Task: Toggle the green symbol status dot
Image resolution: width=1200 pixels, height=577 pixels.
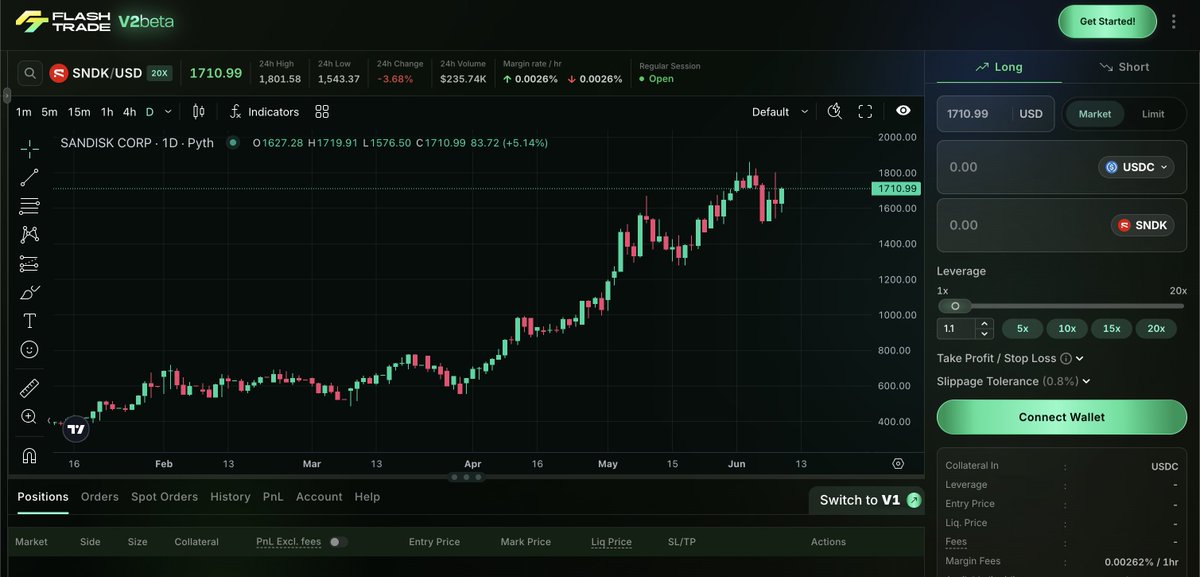Action: tap(233, 143)
